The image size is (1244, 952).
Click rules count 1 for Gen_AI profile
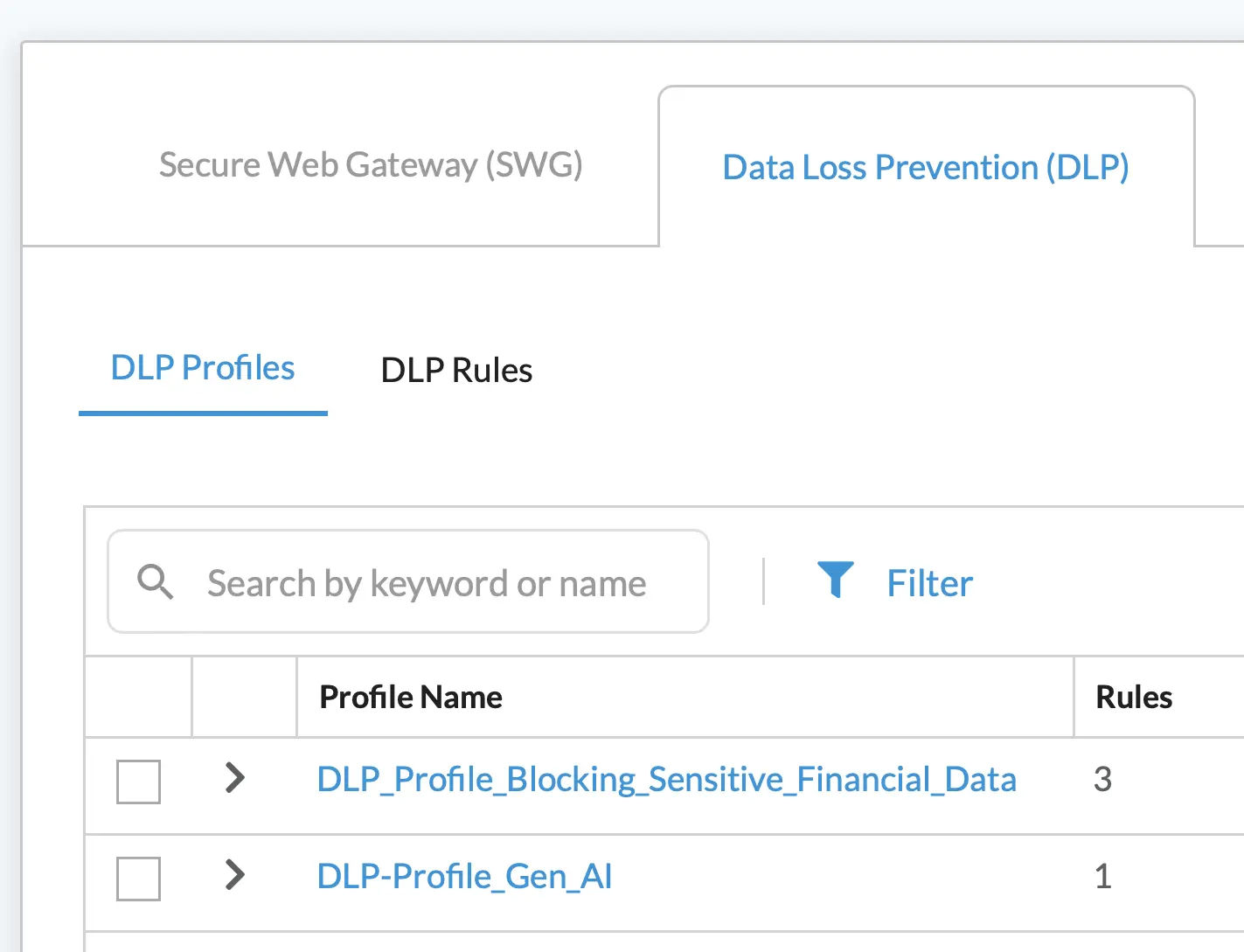click(1103, 876)
